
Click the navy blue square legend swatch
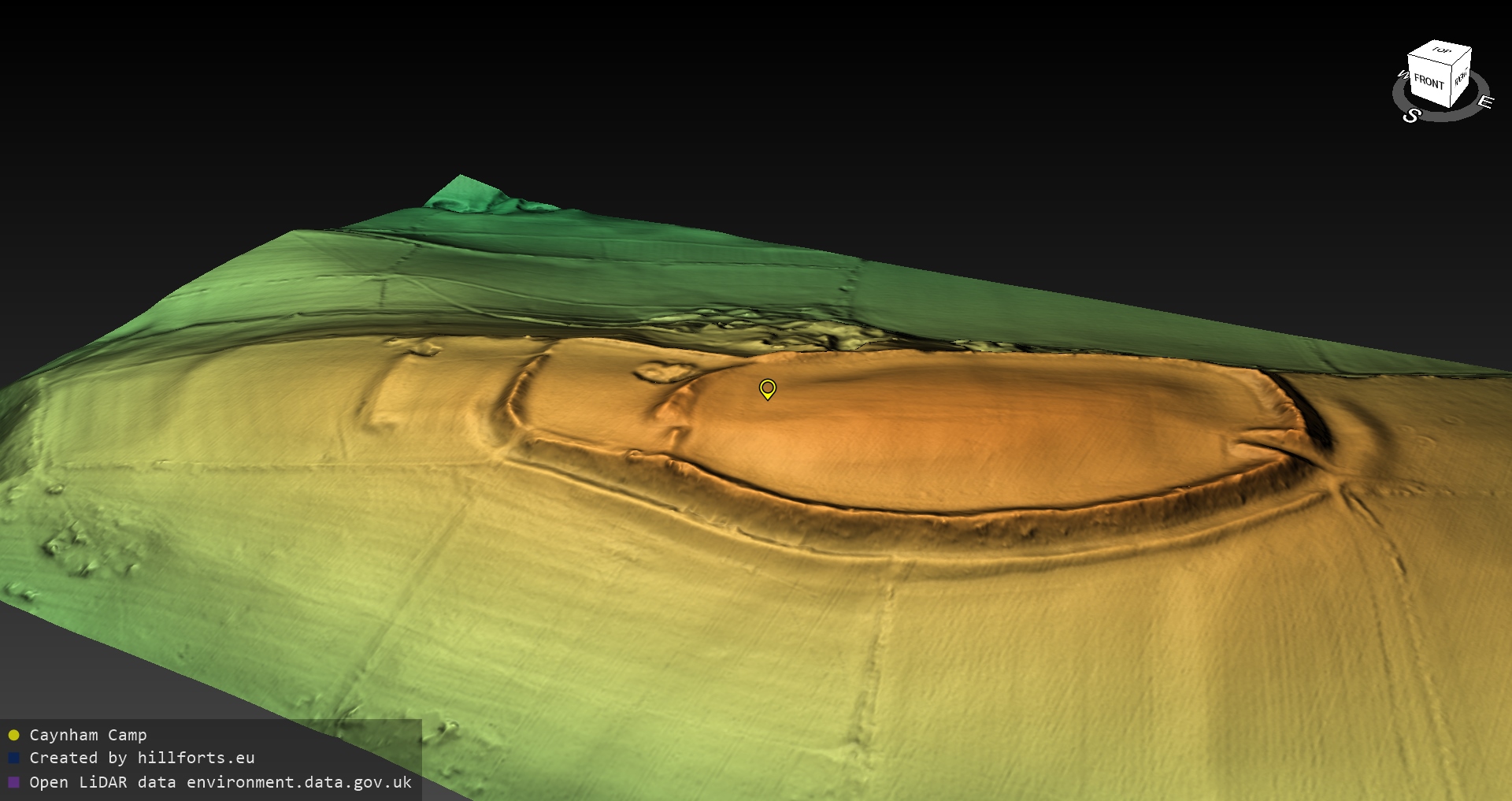(x=13, y=758)
